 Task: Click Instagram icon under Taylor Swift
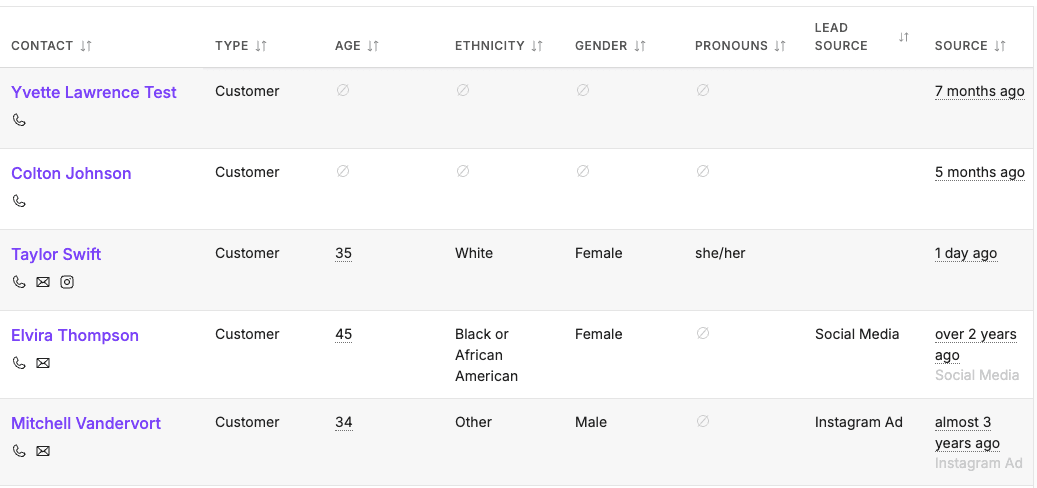click(x=67, y=282)
